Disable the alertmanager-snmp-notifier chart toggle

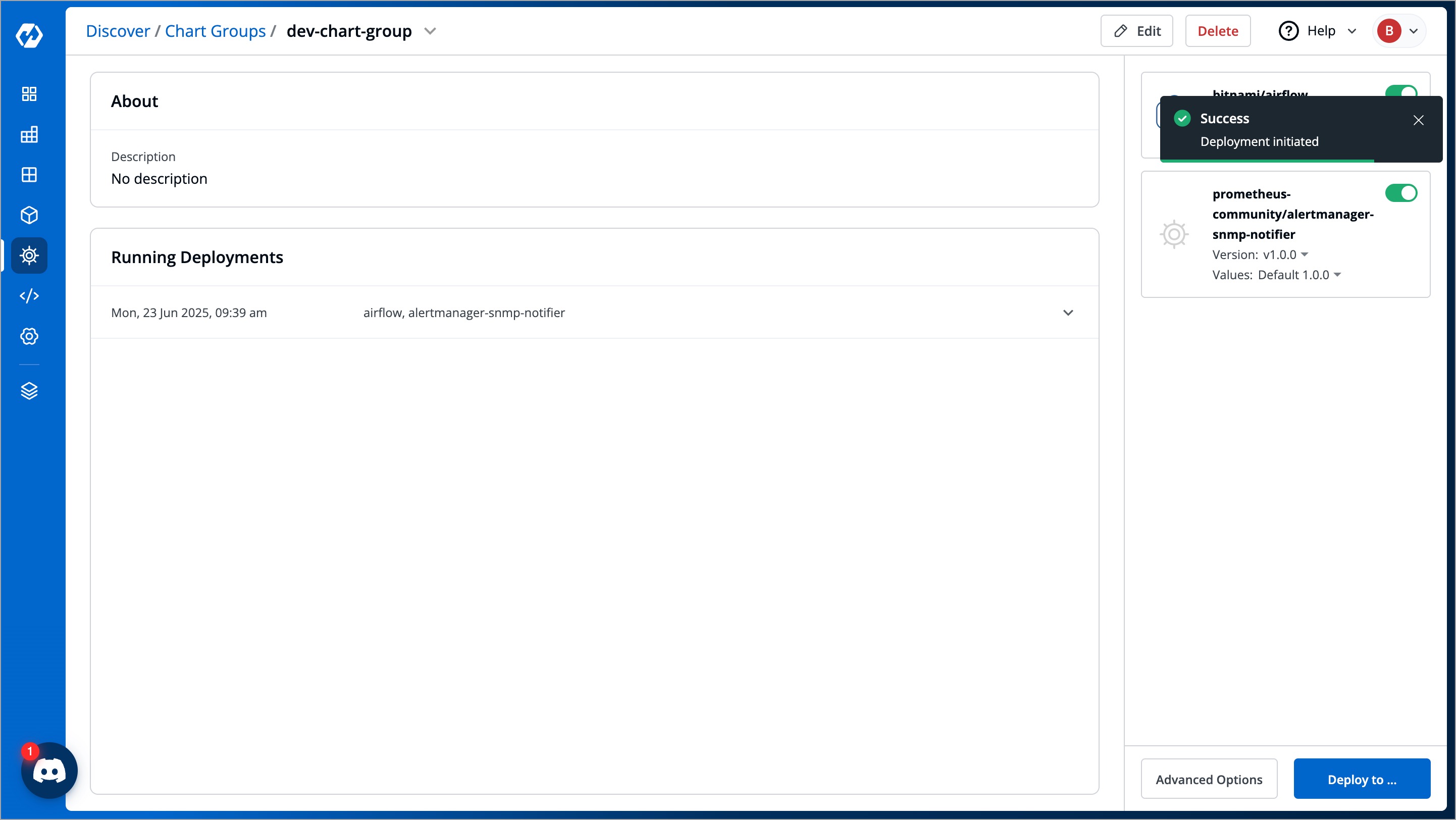click(x=1402, y=193)
